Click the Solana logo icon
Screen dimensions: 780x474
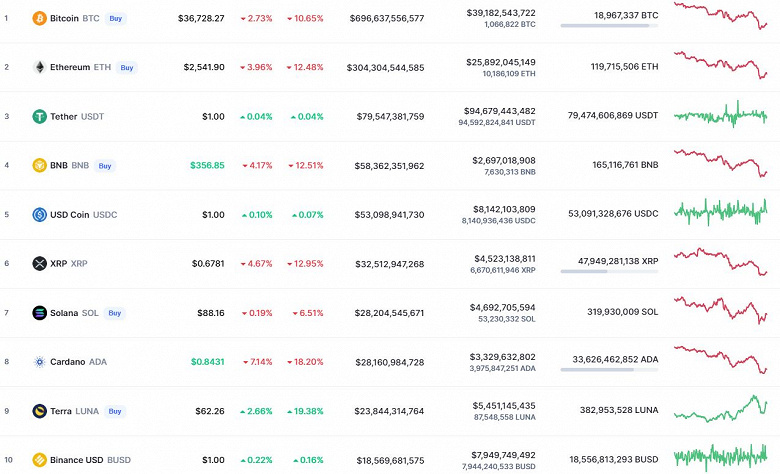tap(39, 312)
